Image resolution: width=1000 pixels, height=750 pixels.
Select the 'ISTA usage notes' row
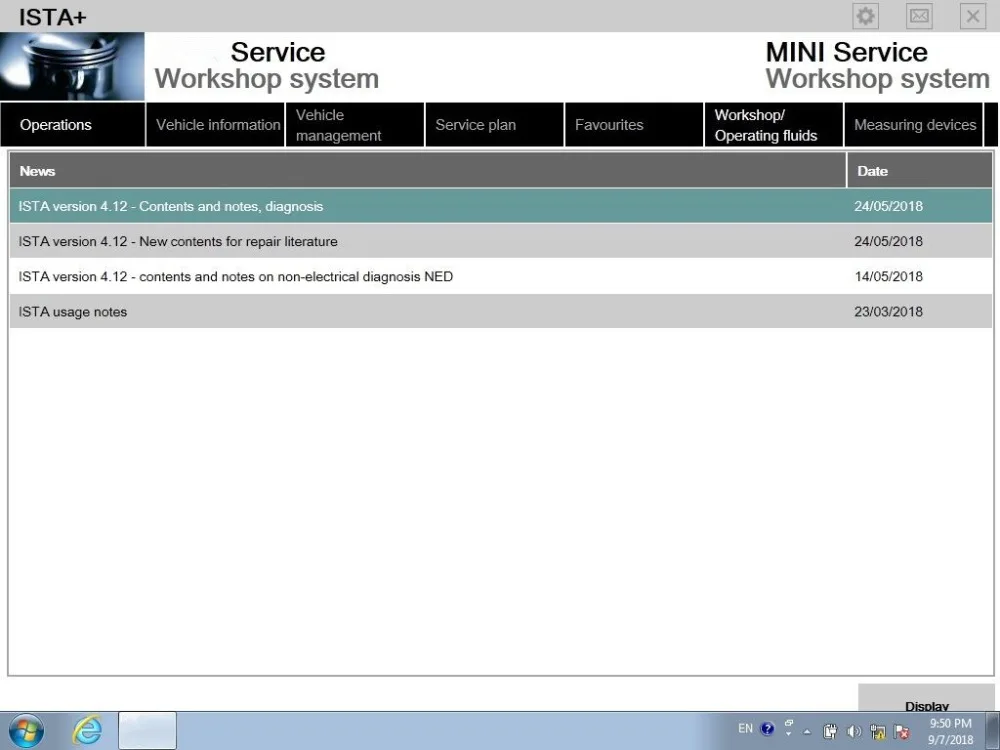[501, 311]
